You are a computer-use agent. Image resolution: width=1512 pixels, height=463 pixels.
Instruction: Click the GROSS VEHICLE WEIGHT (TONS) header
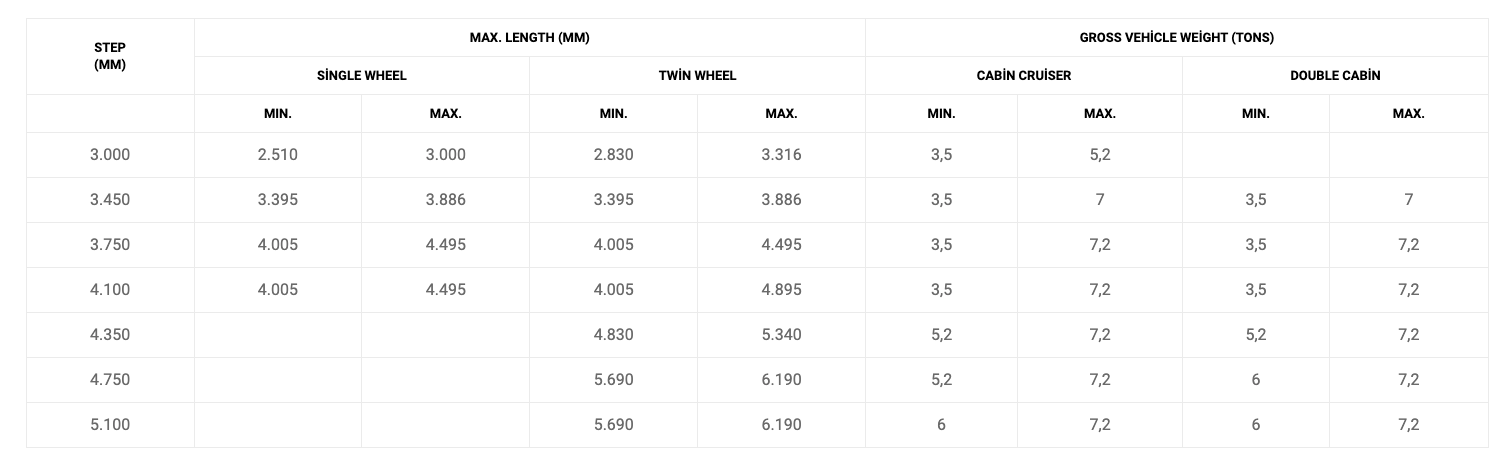1177,37
